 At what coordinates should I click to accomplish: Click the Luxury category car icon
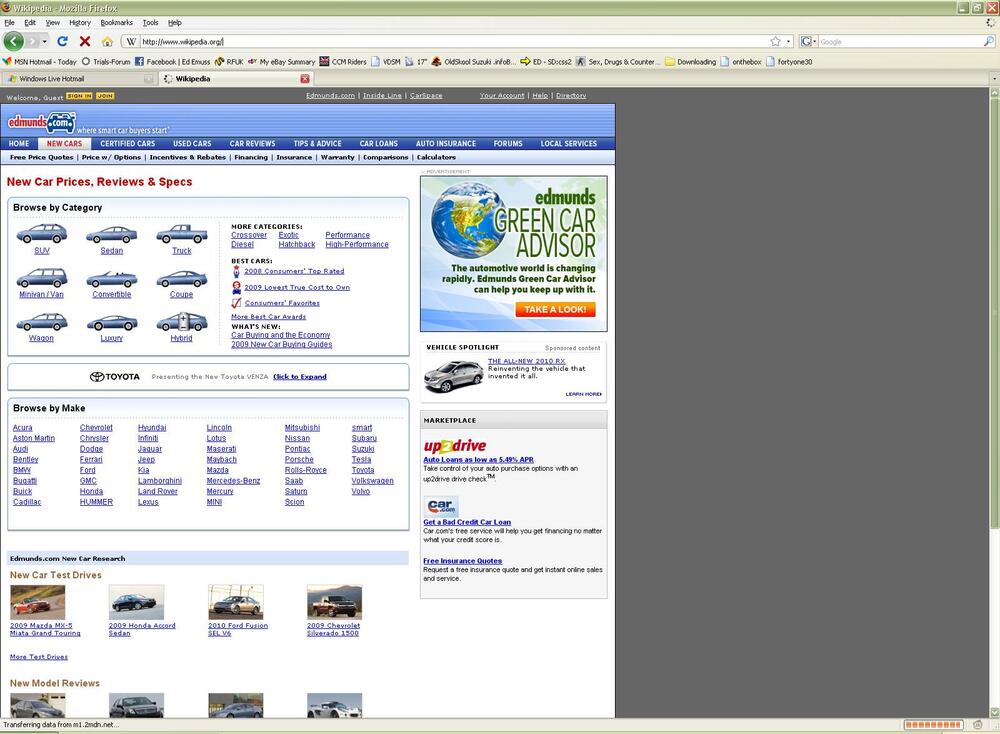click(x=112, y=323)
